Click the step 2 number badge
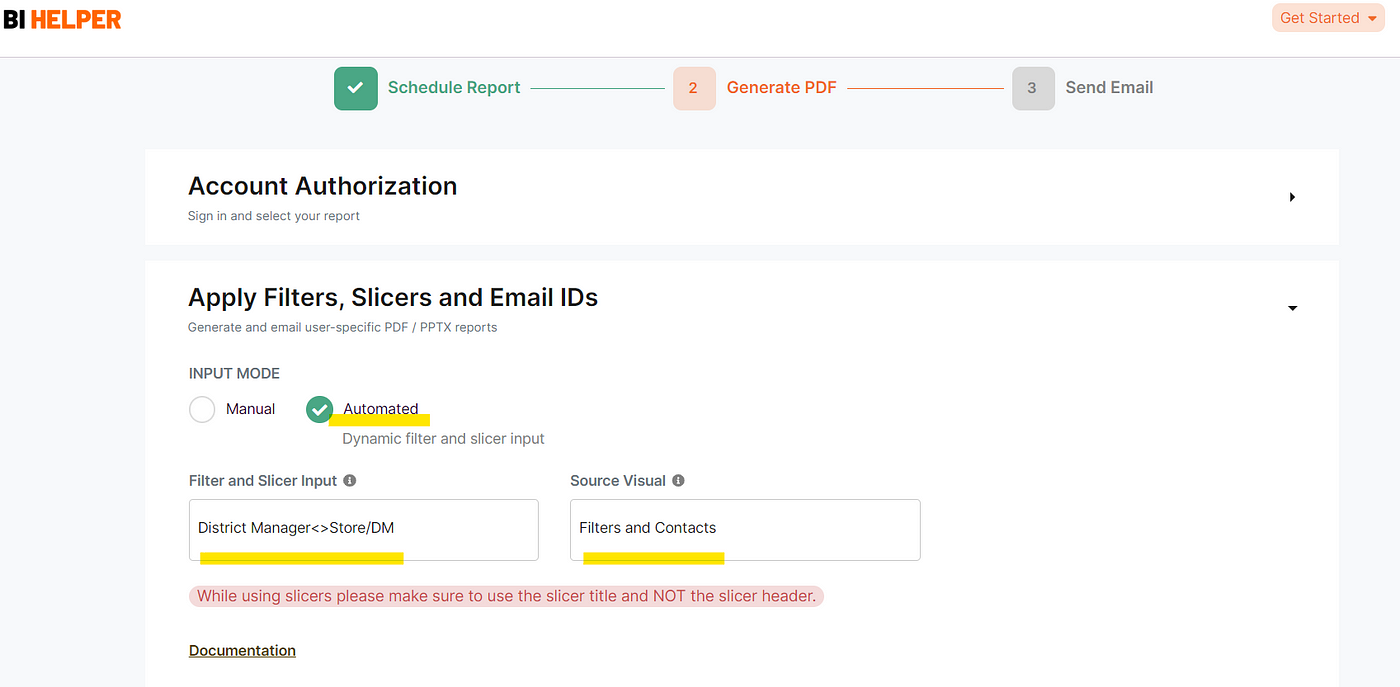 click(x=694, y=88)
